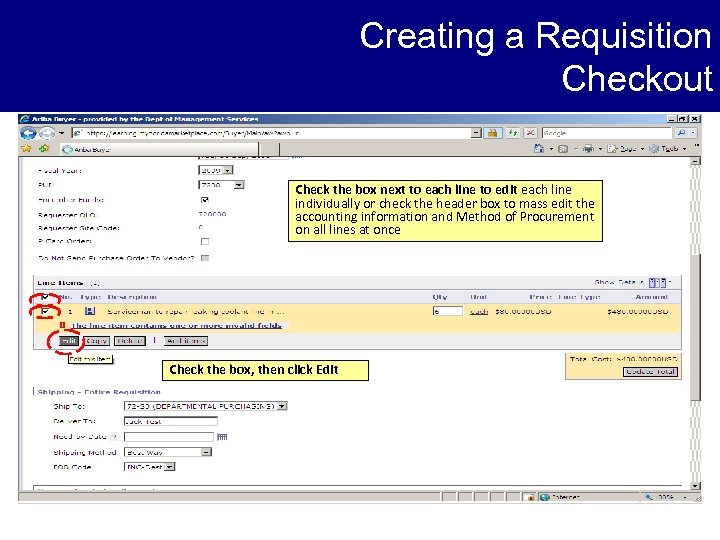Image resolution: width=720 pixels, height=540 pixels.
Task: Click the vertical scrollbar down arrow
Action: tap(696, 486)
